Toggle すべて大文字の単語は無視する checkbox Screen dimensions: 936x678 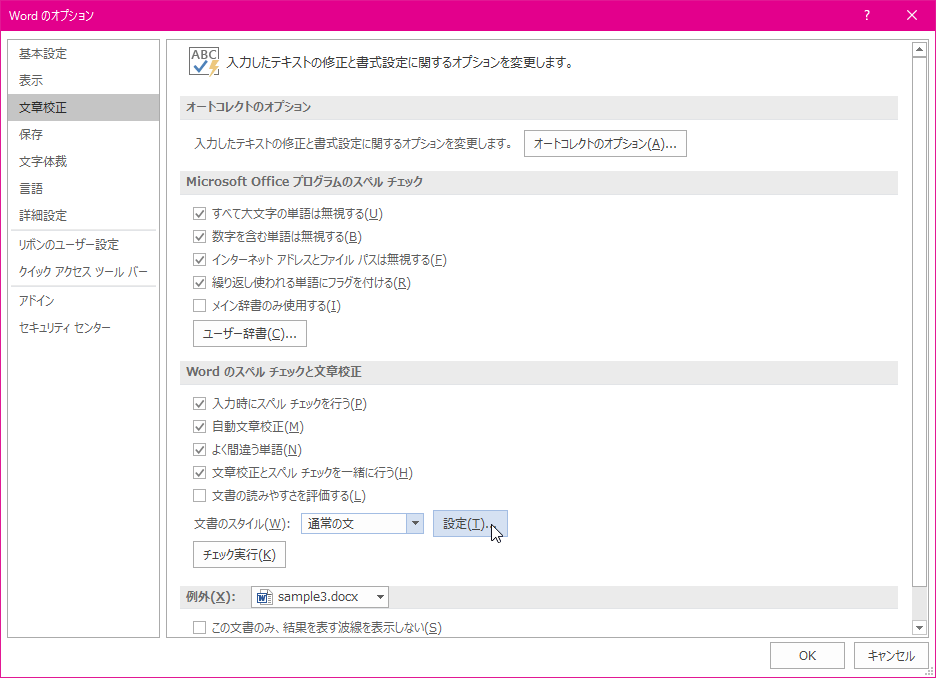coord(199,214)
